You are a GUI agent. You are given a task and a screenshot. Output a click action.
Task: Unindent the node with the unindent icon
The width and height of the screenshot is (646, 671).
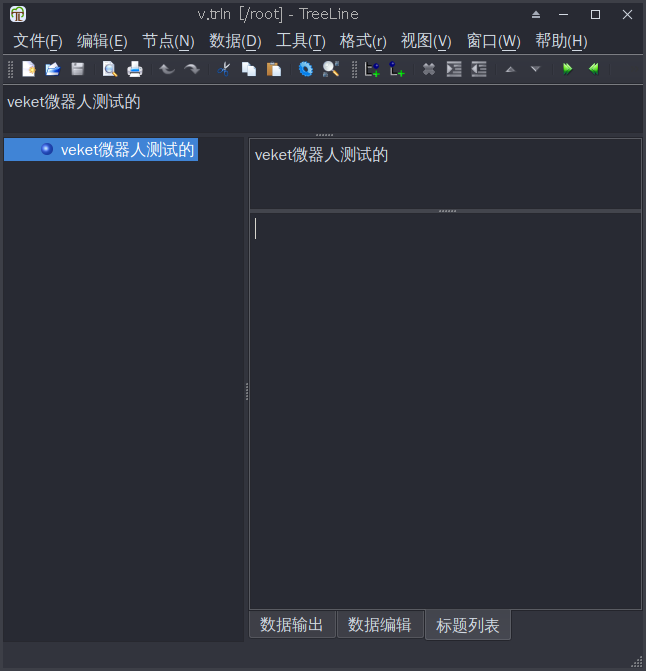pyautogui.click(x=479, y=69)
